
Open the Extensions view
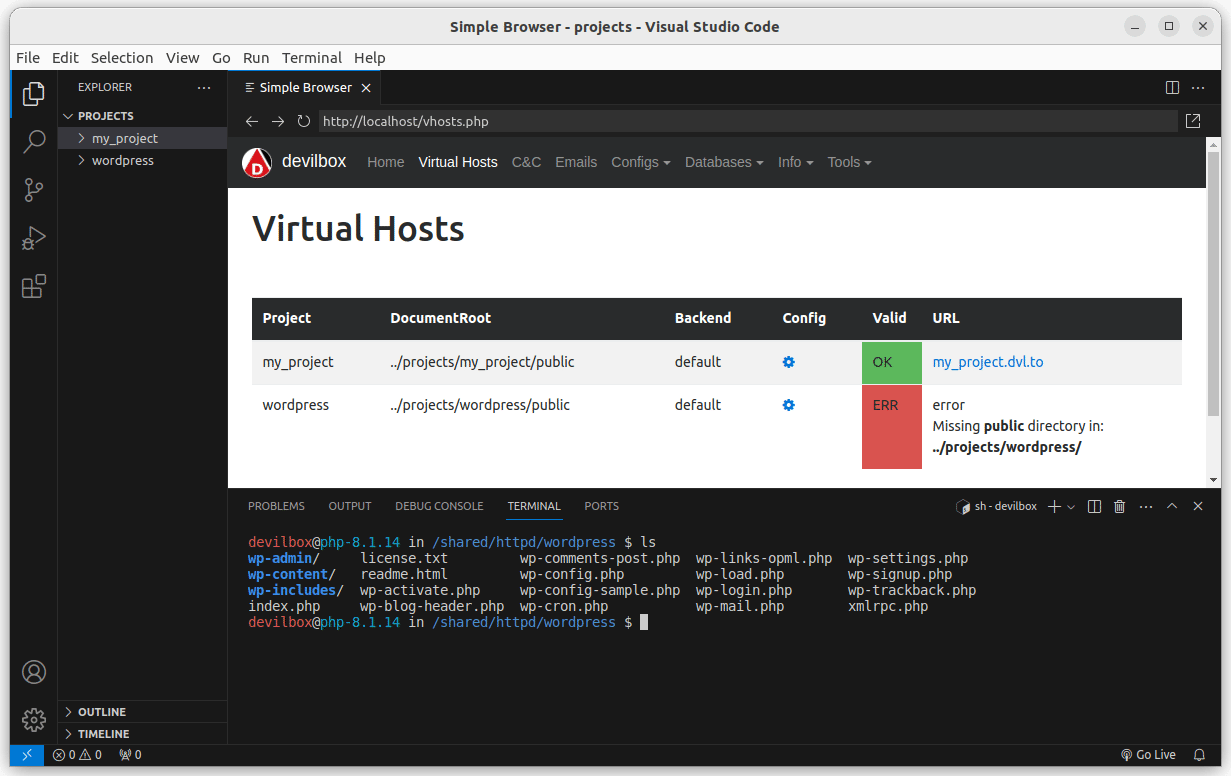click(34, 288)
